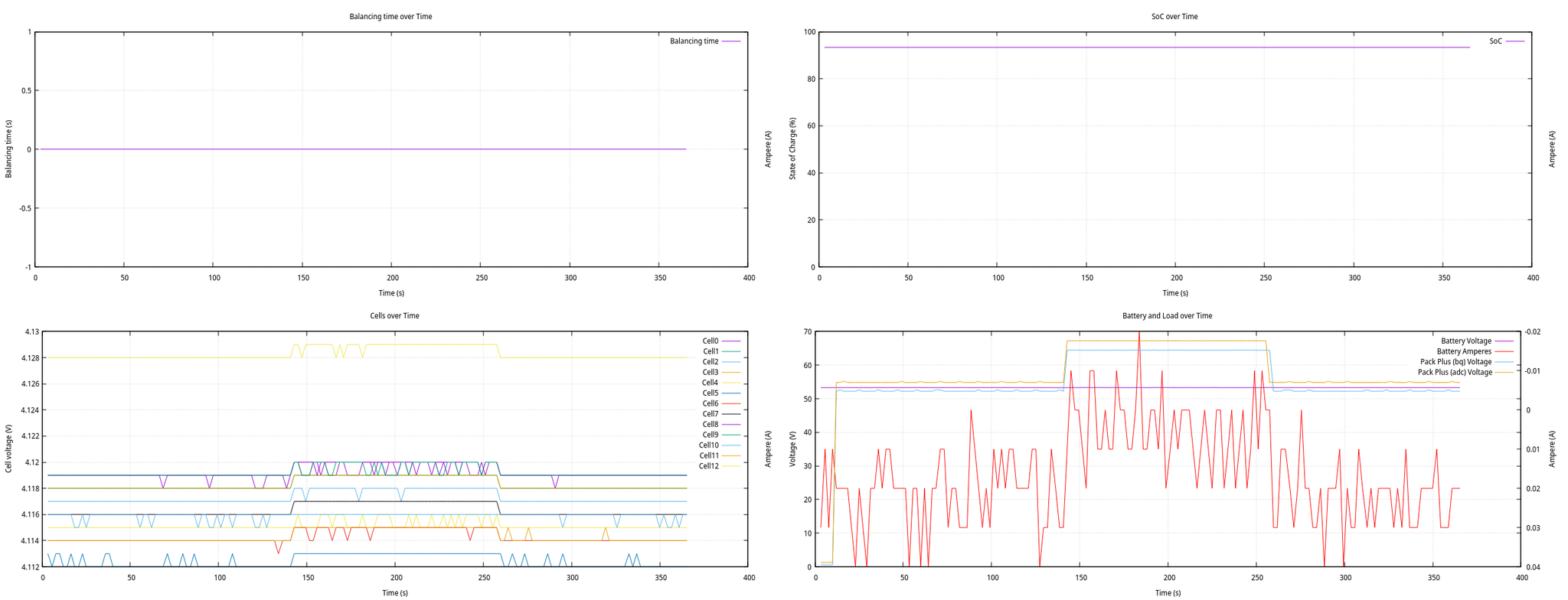
Task: Click the 0.04 tick on Battery plot right axis
Action: click(1533, 567)
